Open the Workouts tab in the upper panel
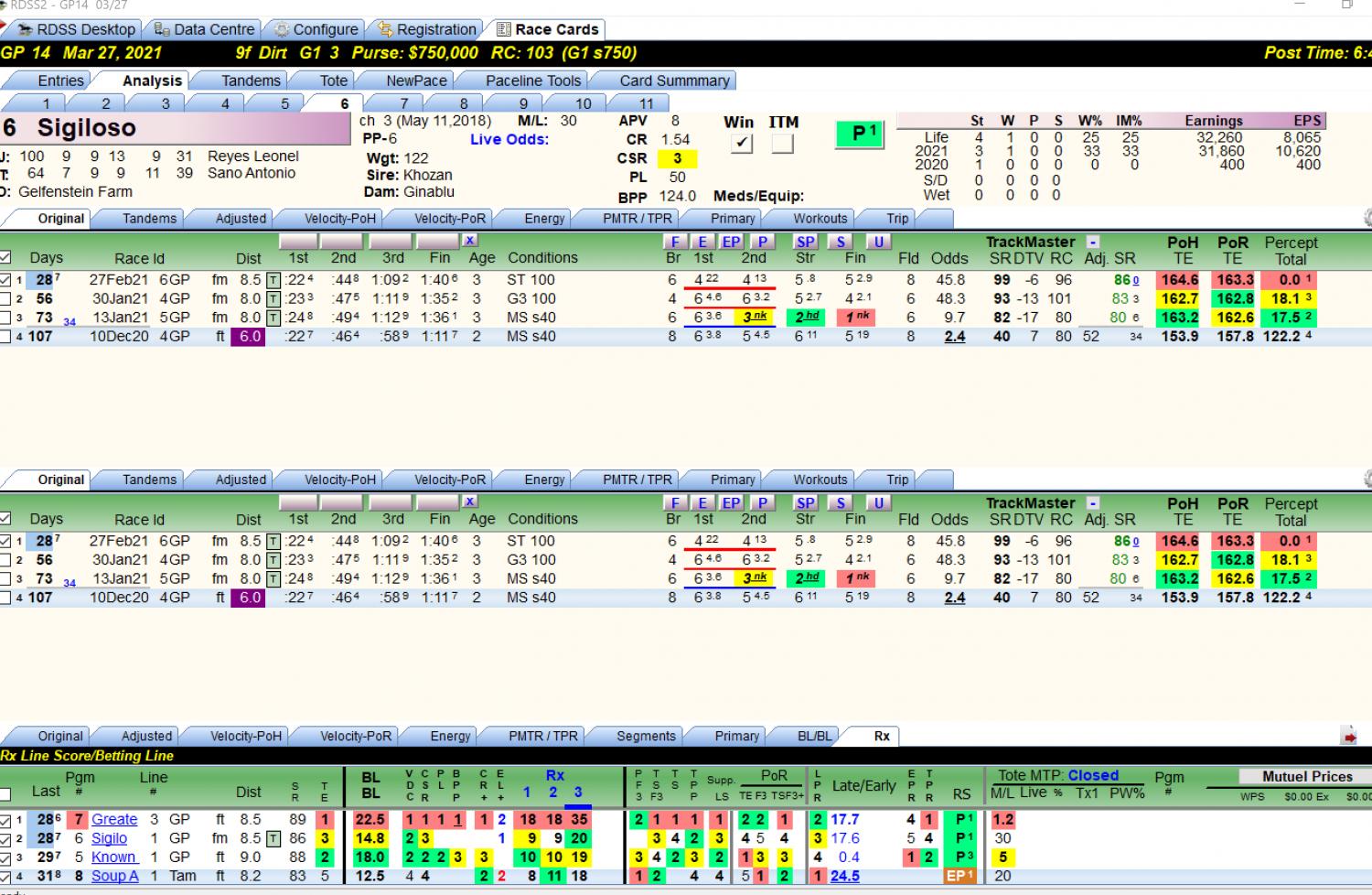The image size is (1372, 895). point(820,219)
